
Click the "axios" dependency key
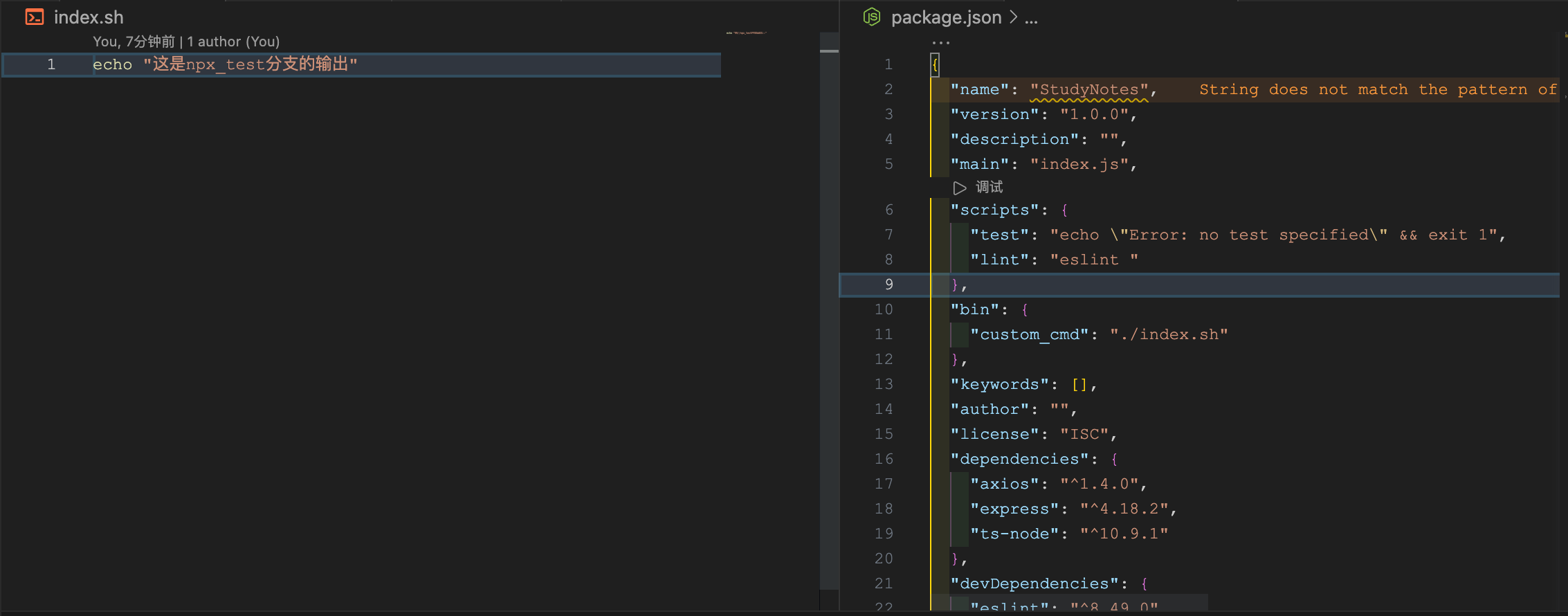[x=1005, y=484]
